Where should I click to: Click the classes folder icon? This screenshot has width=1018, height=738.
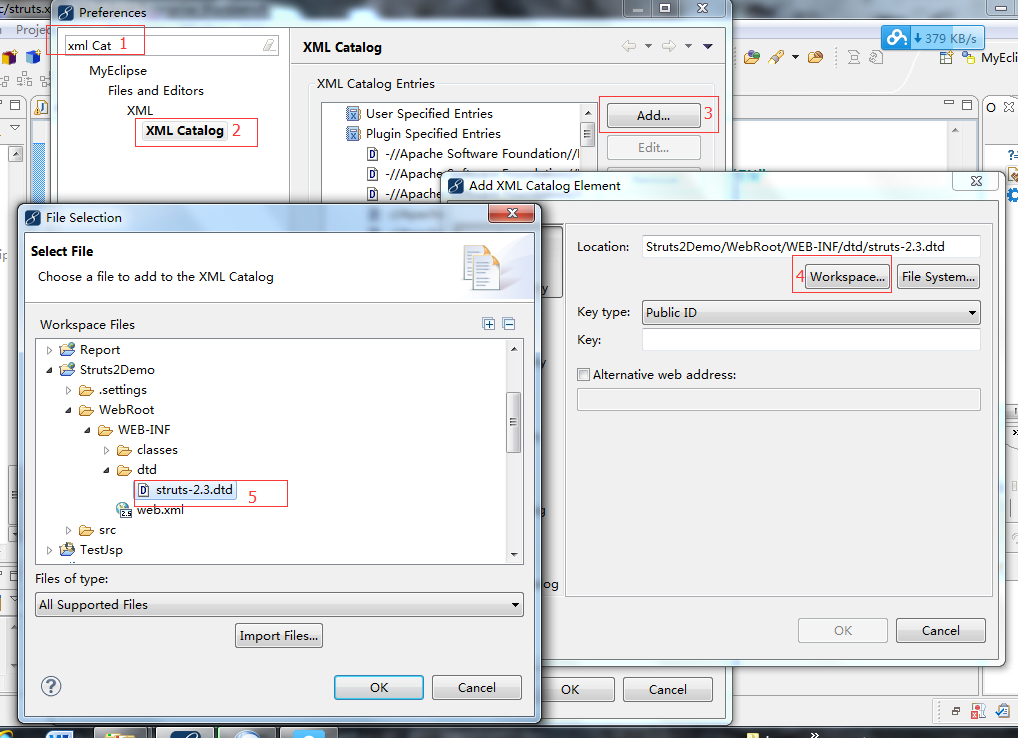124,450
